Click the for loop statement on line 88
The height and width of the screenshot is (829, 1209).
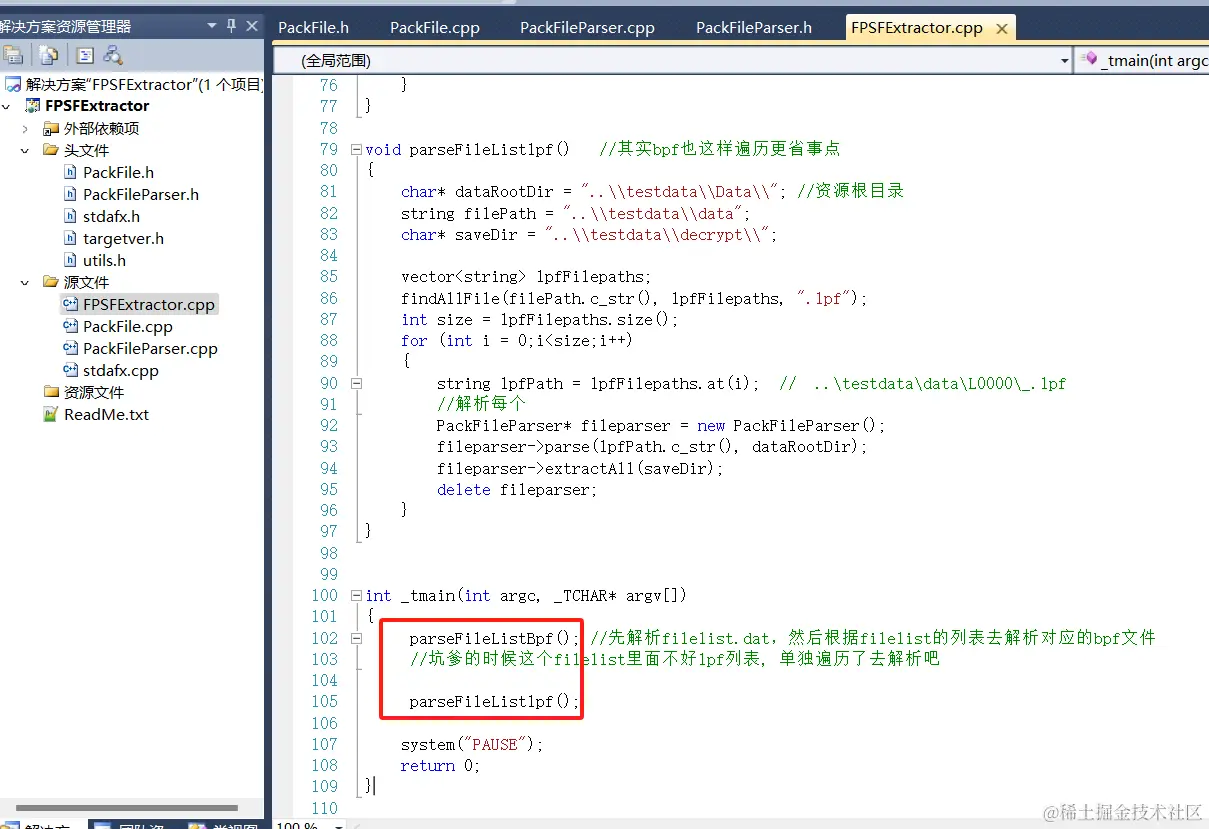(517, 341)
